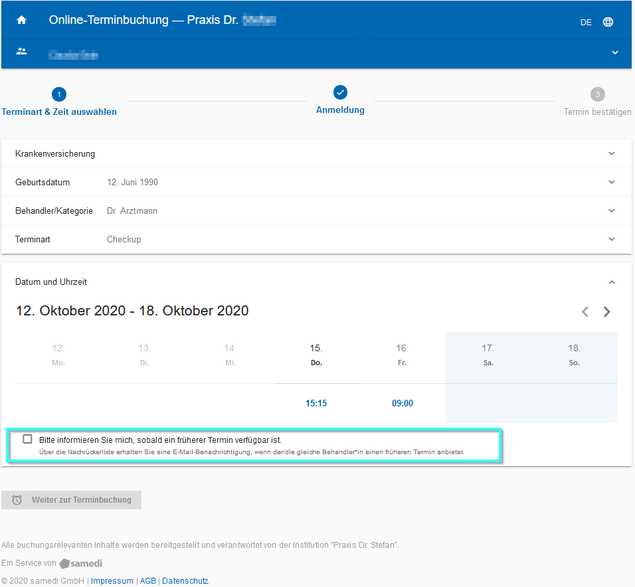Open the Impressum link
This screenshot has height=587, width=635.
112,580
